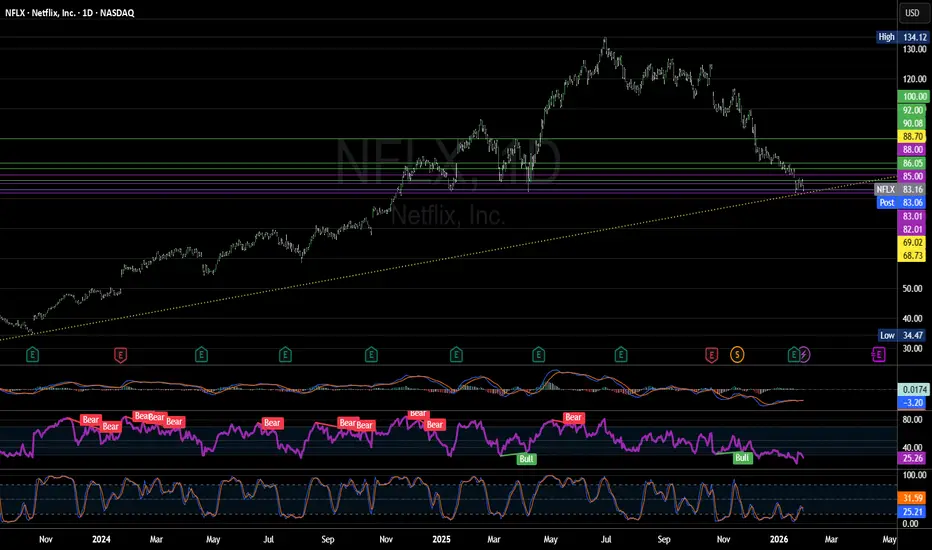The height and width of the screenshot is (550, 932).
Task: Click the yellow 88.70 price level label
Action: pyautogui.click(x=913, y=137)
